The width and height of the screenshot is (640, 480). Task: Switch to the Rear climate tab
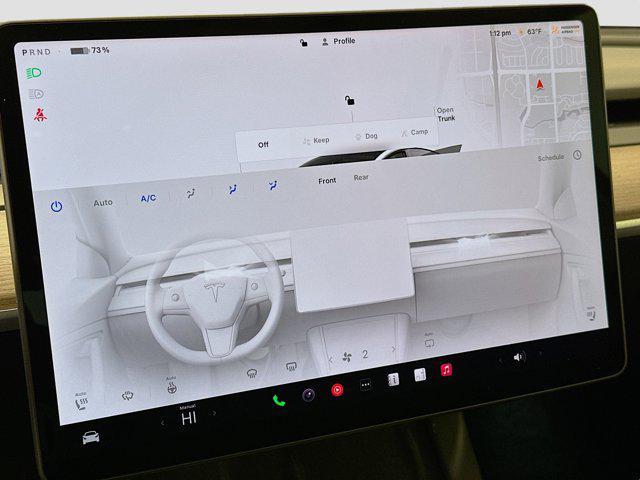(361, 178)
